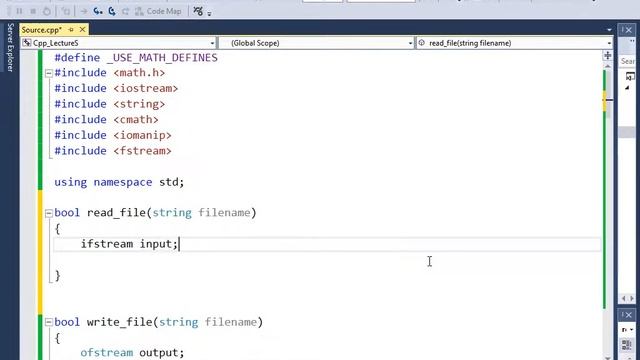Click the Step Out debug icon
The height and width of the screenshot is (360, 640).
pyautogui.click(x=125, y=11)
